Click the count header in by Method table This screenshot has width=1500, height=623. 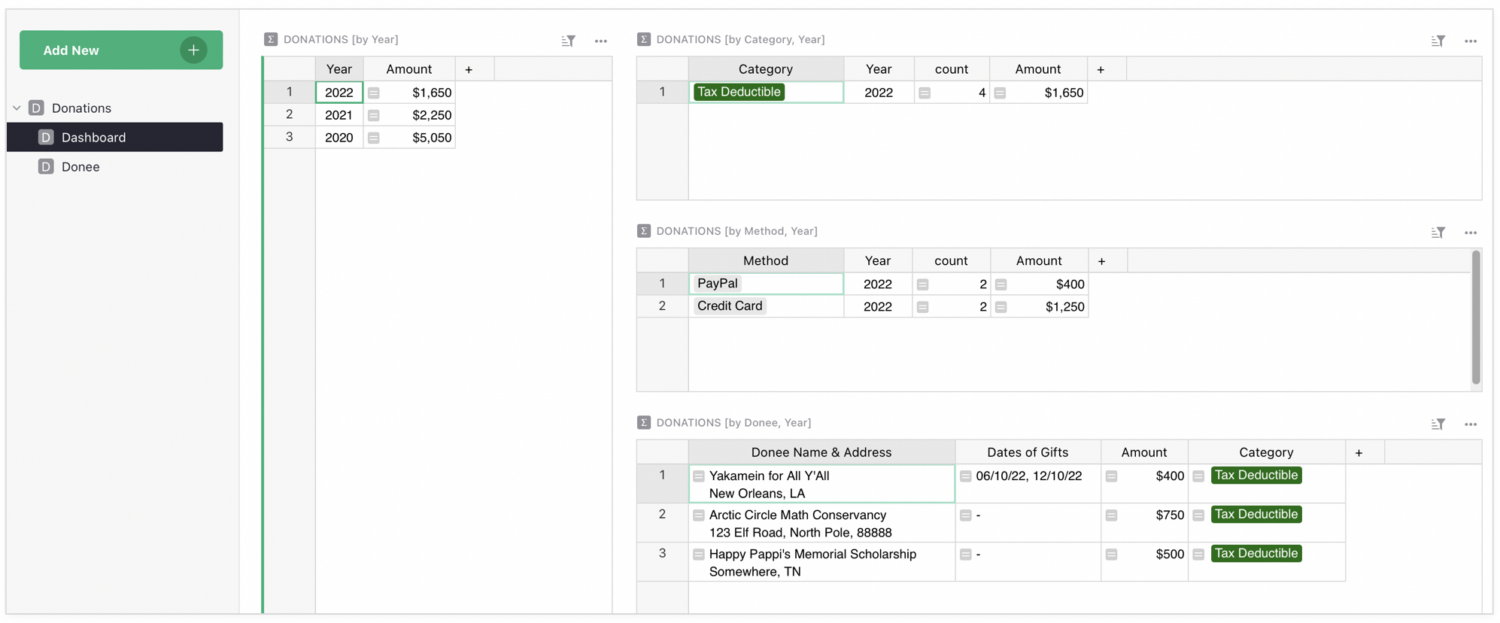pos(951,261)
